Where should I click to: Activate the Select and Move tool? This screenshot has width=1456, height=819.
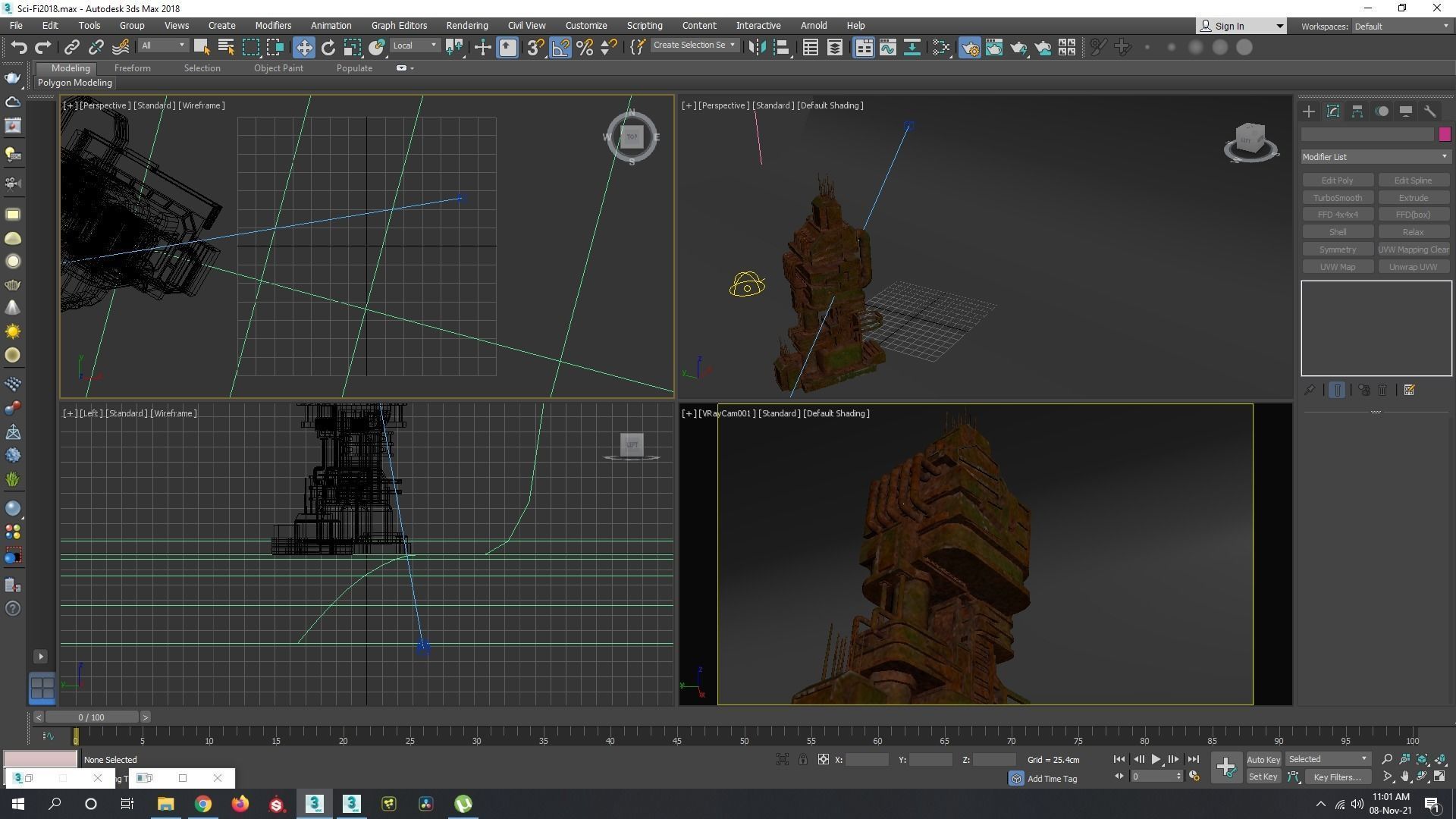pyautogui.click(x=303, y=47)
